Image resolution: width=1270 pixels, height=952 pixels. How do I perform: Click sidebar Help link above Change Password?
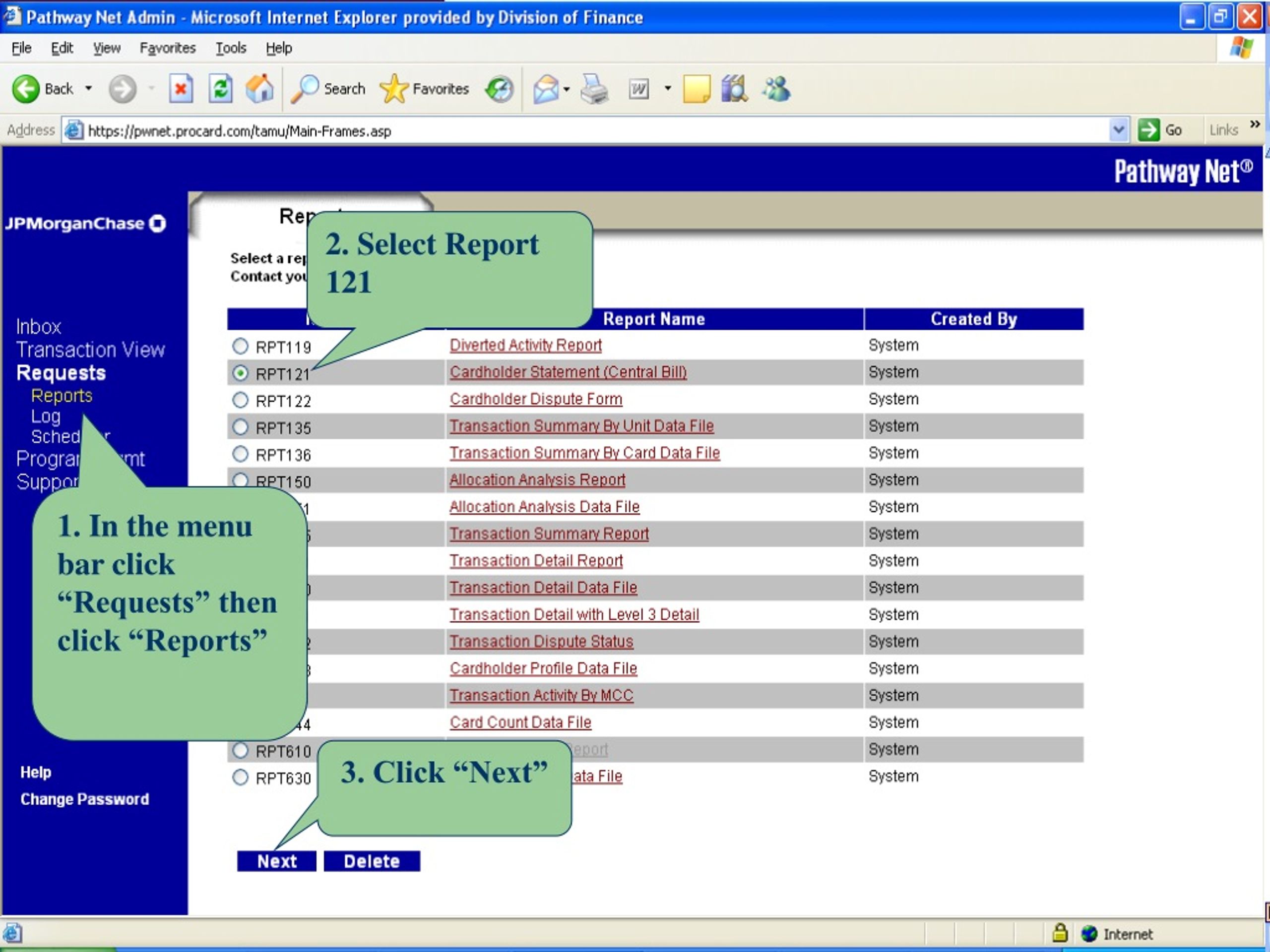coord(36,772)
